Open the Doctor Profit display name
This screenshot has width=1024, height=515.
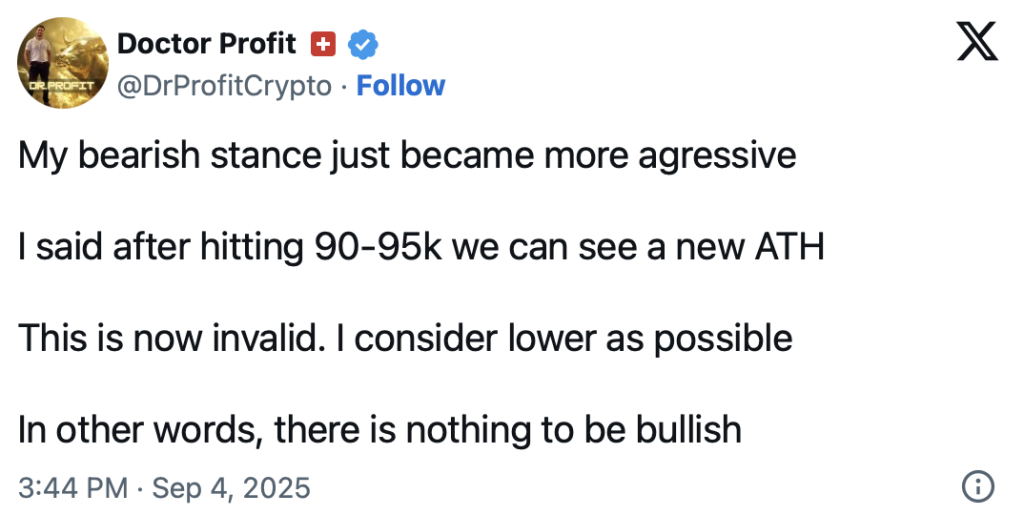click(x=206, y=44)
